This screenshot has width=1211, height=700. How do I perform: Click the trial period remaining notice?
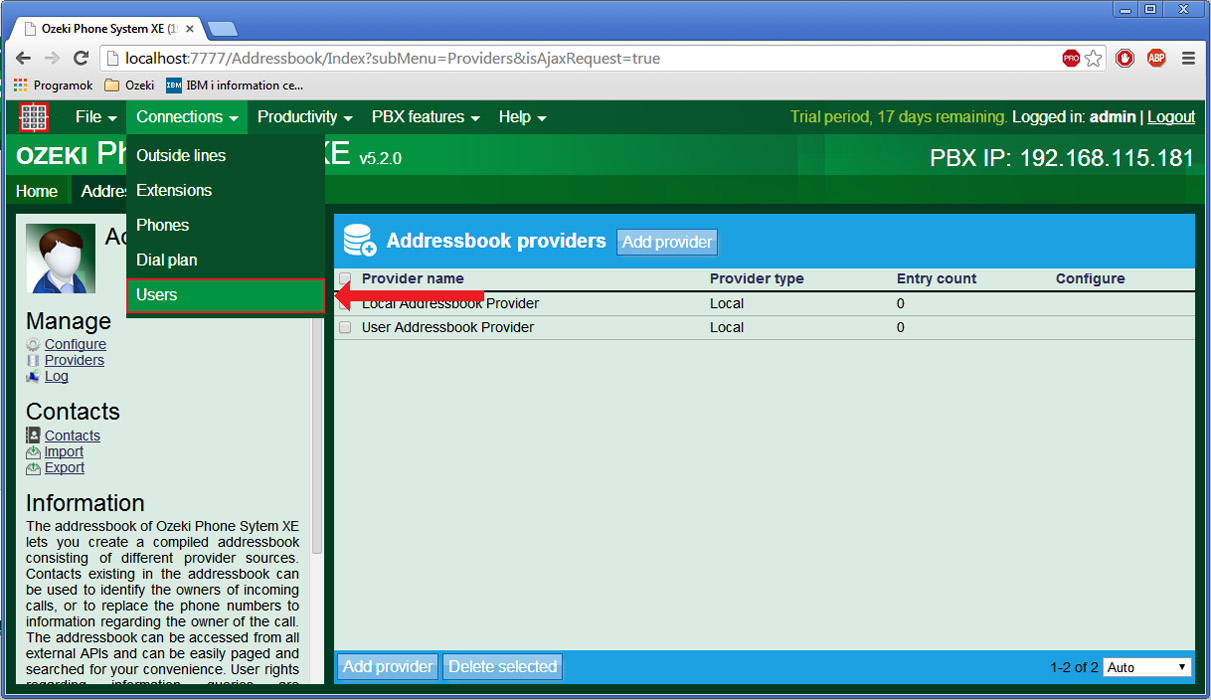898,117
